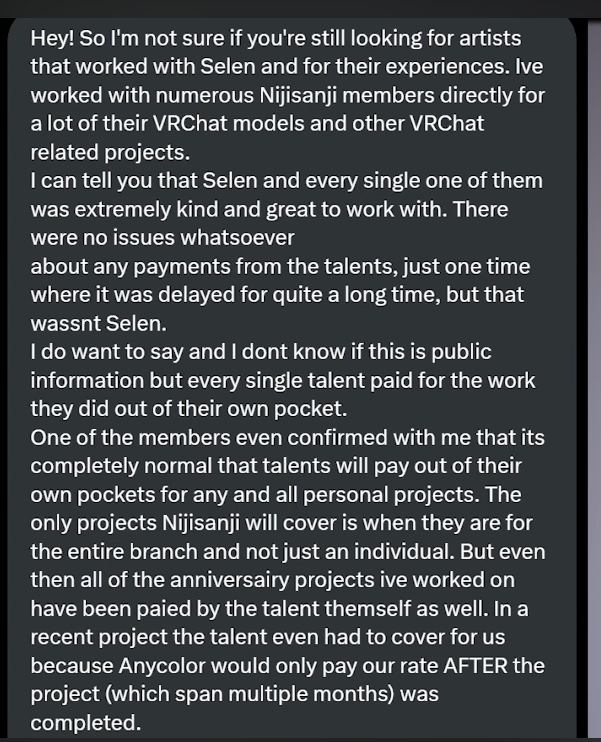This screenshot has width=601, height=742.
Task: Click the words "completely normal"
Action: tap(122, 467)
